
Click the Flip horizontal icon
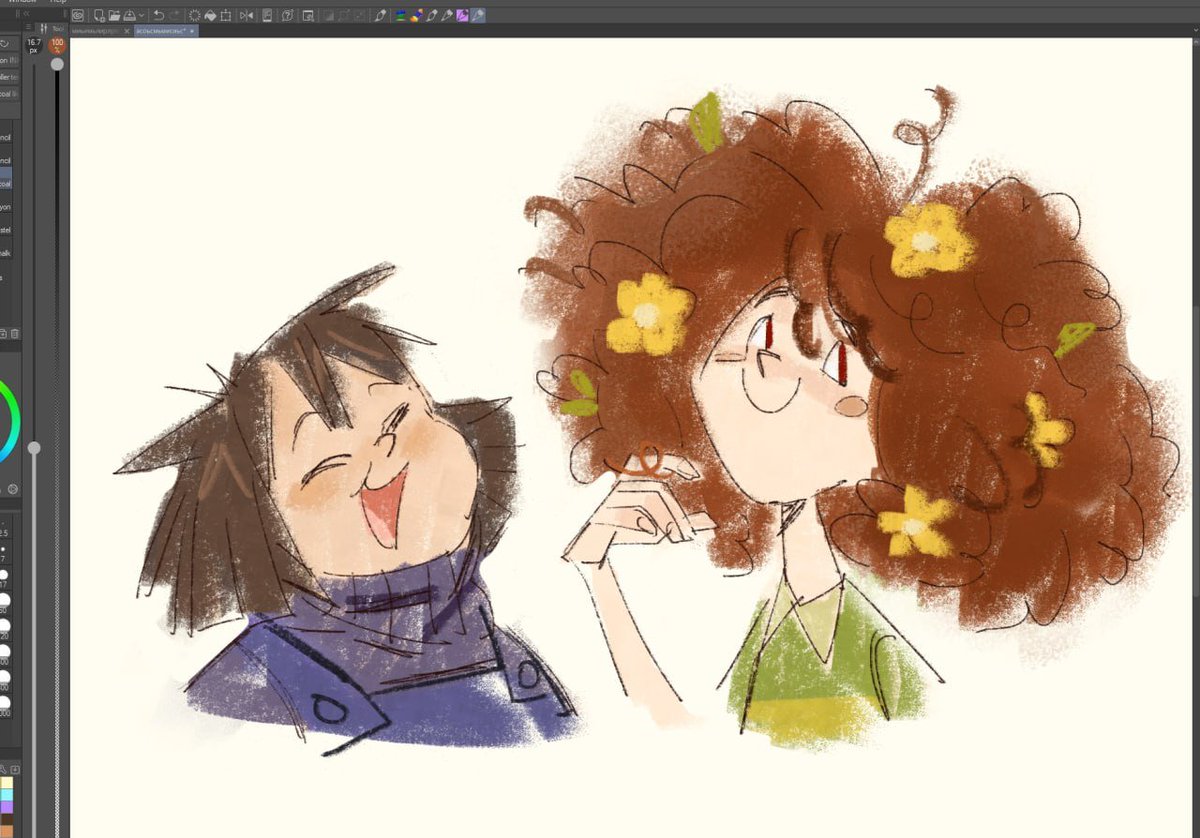click(247, 16)
